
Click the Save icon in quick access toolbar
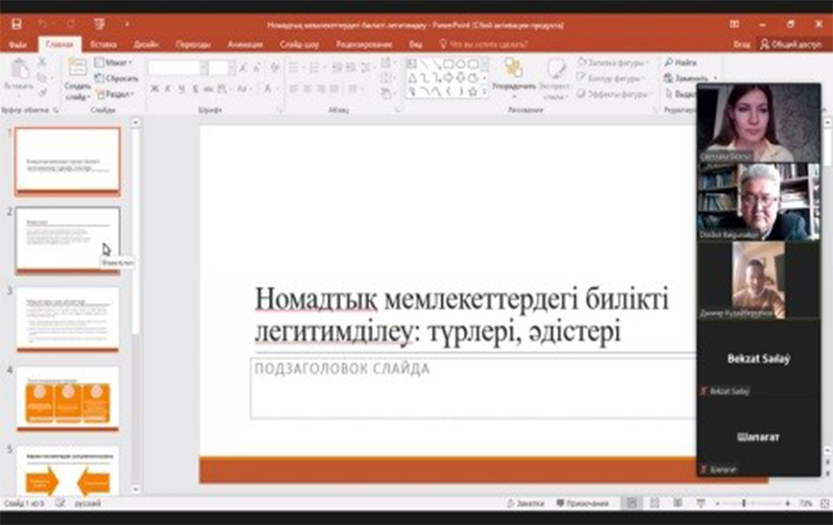pos(15,23)
